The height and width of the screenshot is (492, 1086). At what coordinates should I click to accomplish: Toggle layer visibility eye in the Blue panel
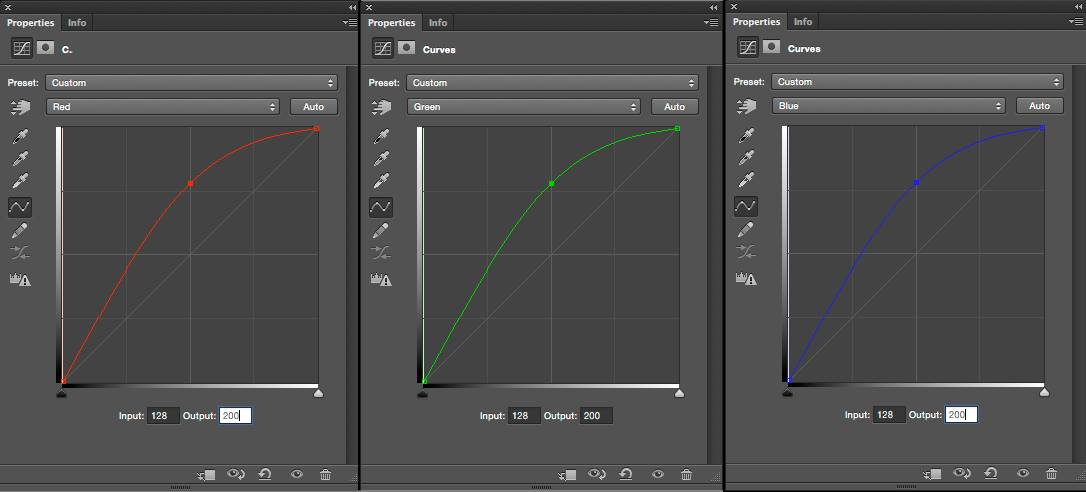1023,473
